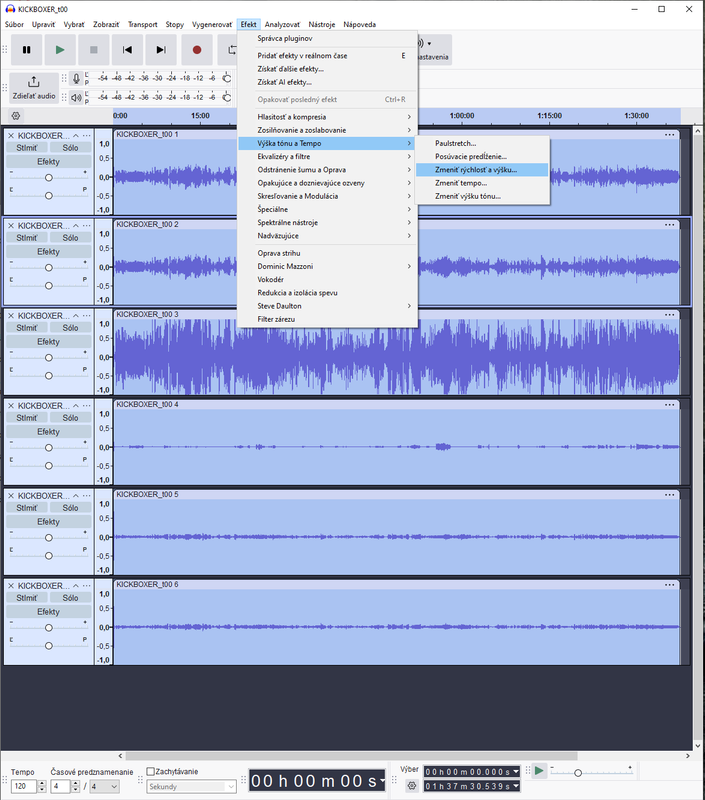Expand Dominic Mazzoni submenu
705x800 pixels.
coord(328,266)
